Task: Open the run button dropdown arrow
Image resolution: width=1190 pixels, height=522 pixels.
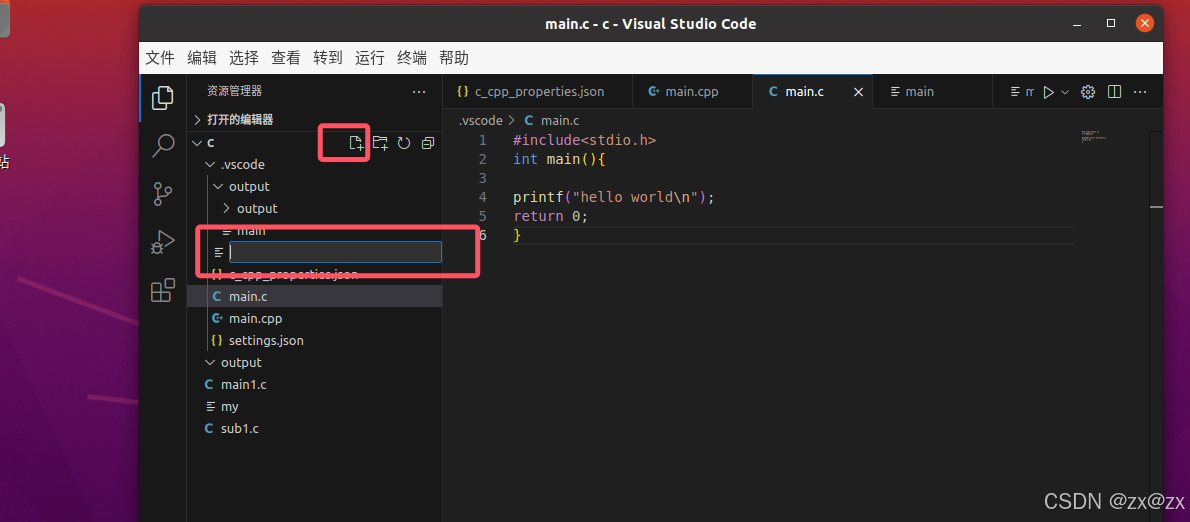Action: (x=1065, y=92)
